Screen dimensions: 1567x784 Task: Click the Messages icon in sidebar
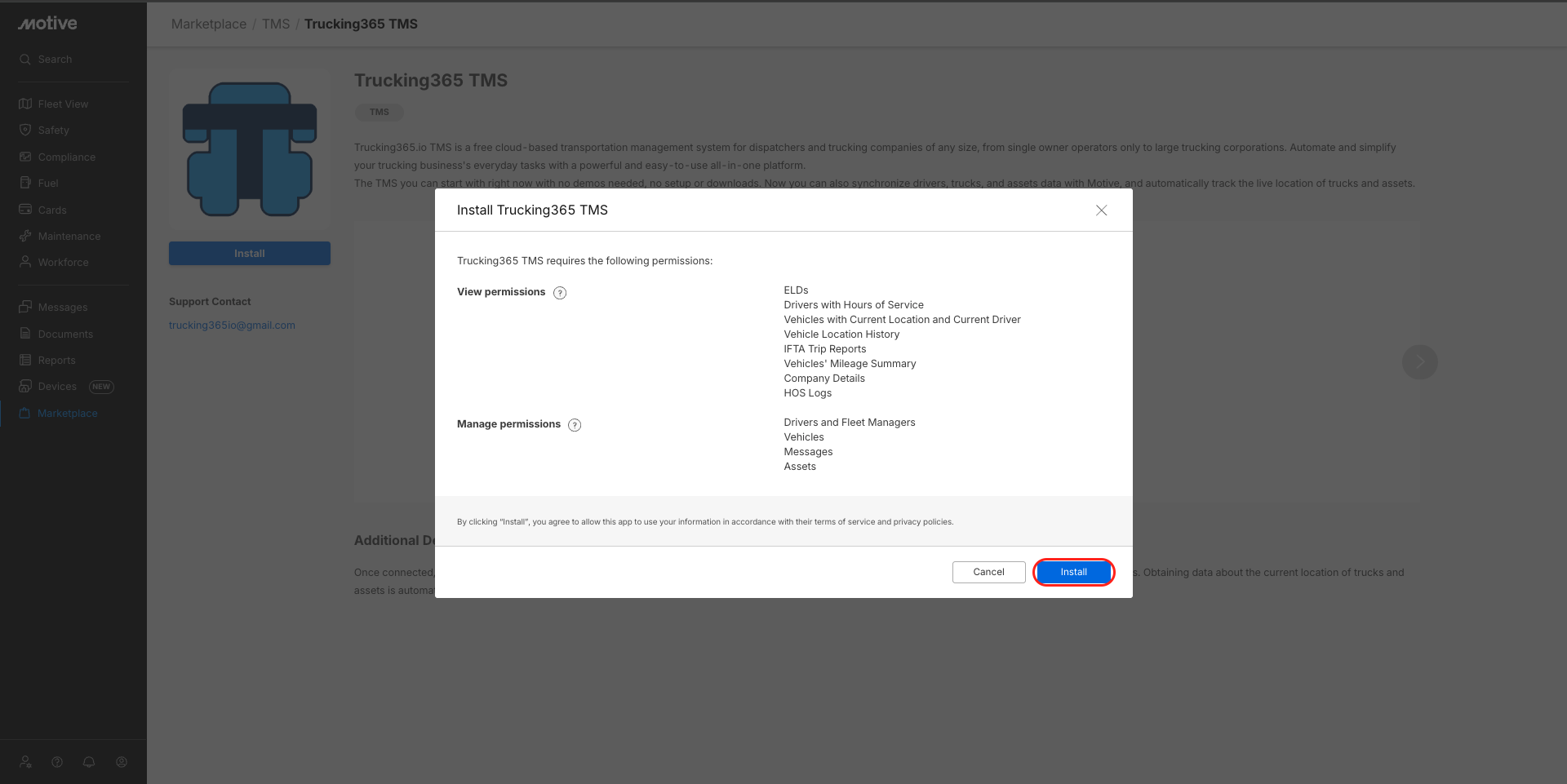(x=25, y=307)
